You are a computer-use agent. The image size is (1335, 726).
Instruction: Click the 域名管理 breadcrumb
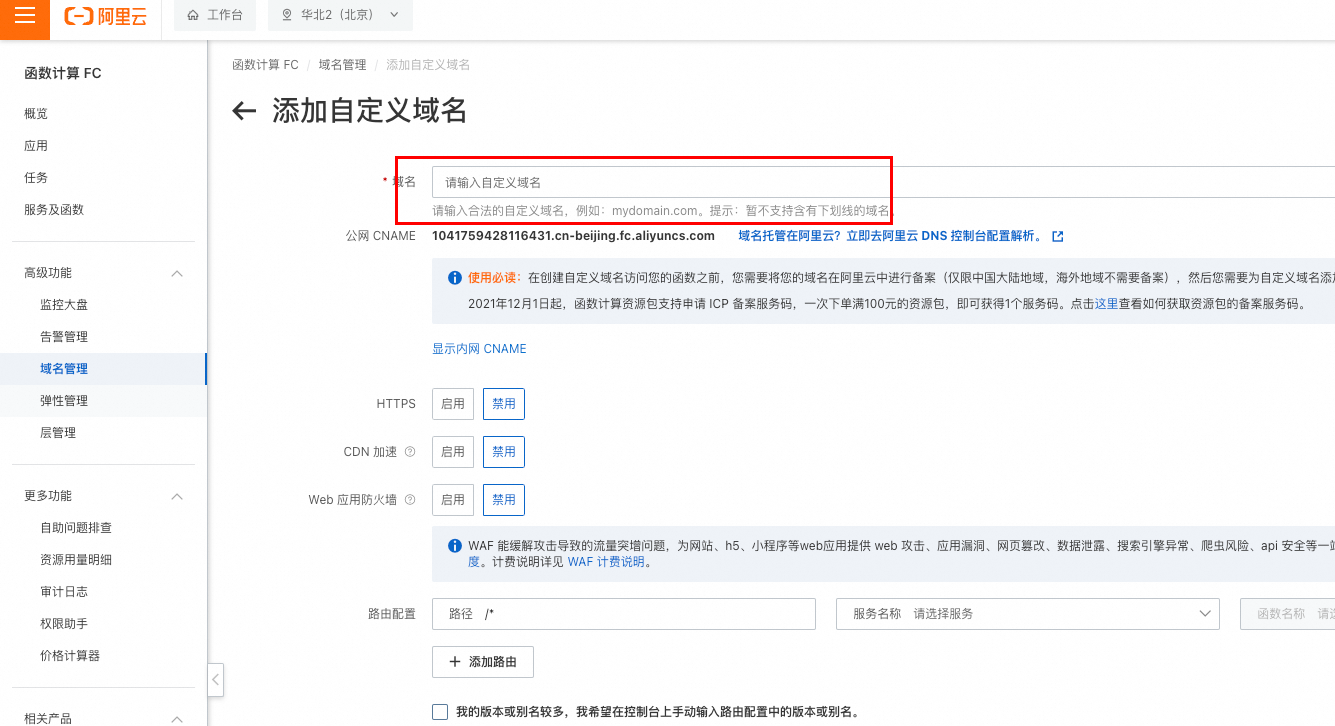point(343,65)
